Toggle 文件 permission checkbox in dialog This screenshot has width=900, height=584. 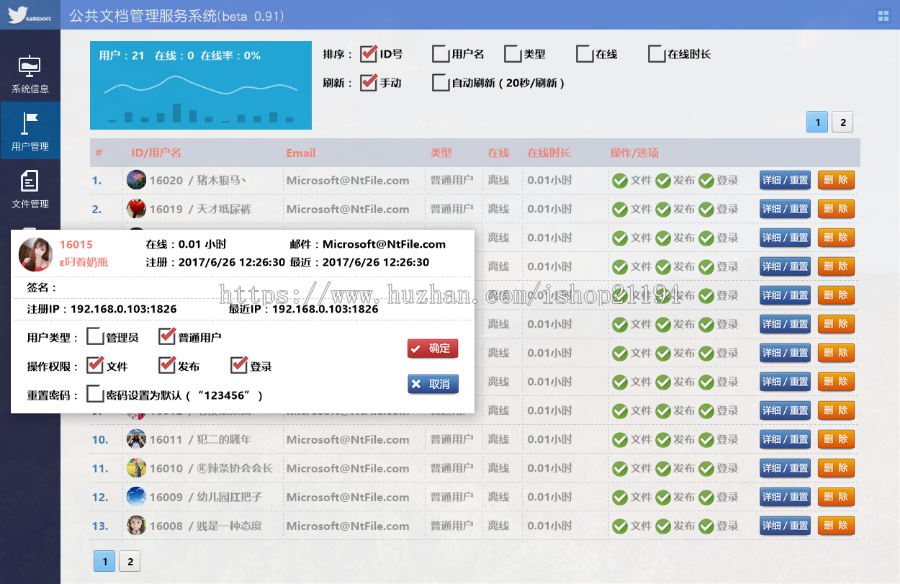(95, 365)
